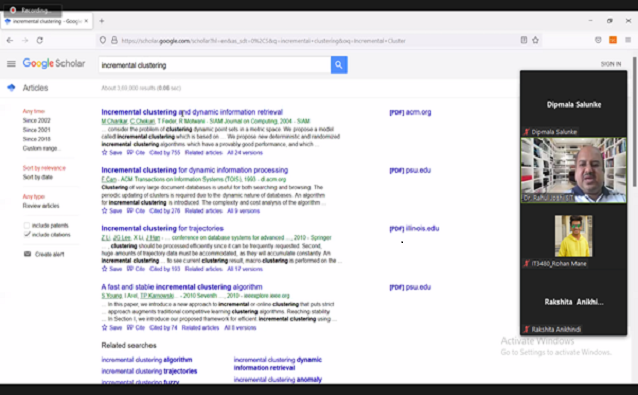This screenshot has width=638, height=395.
Task: Open the Firefox application menu
Action: (628, 40)
